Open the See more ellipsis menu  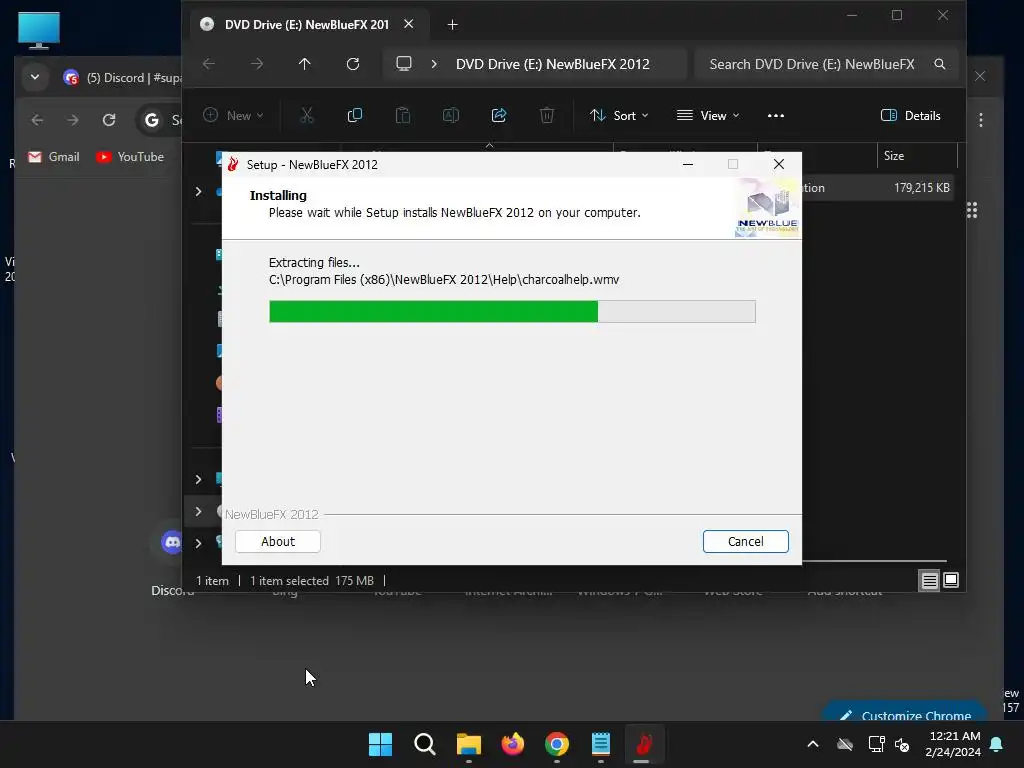(x=776, y=116)
